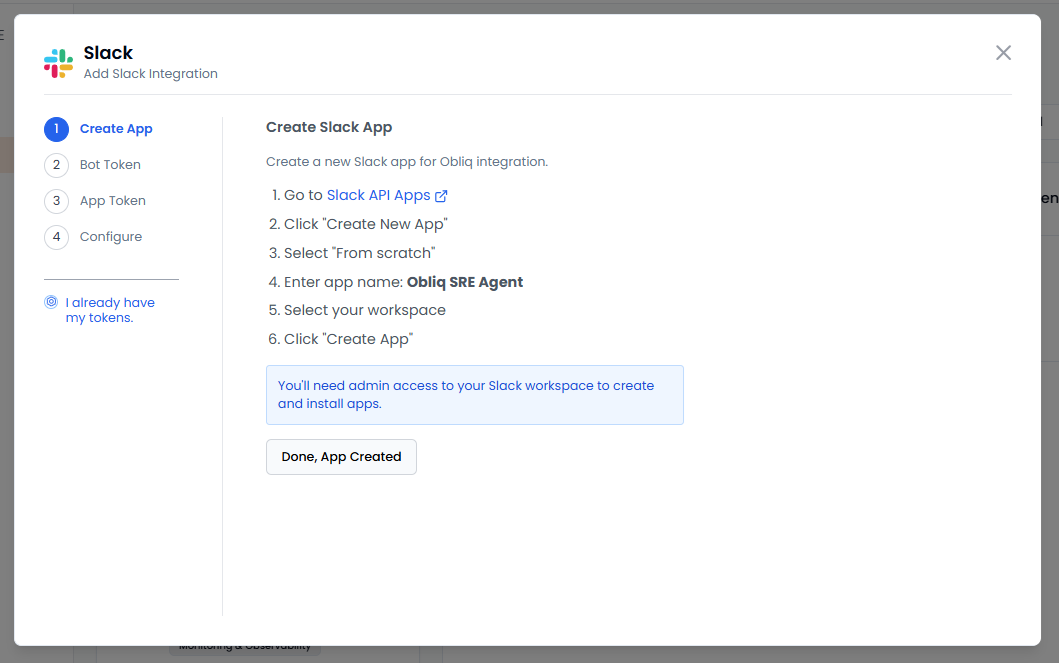Screen dimensions: 1059x663
Task: Open the Slack API Apps link
Action: pyautogui.click(x=378, y=196)
